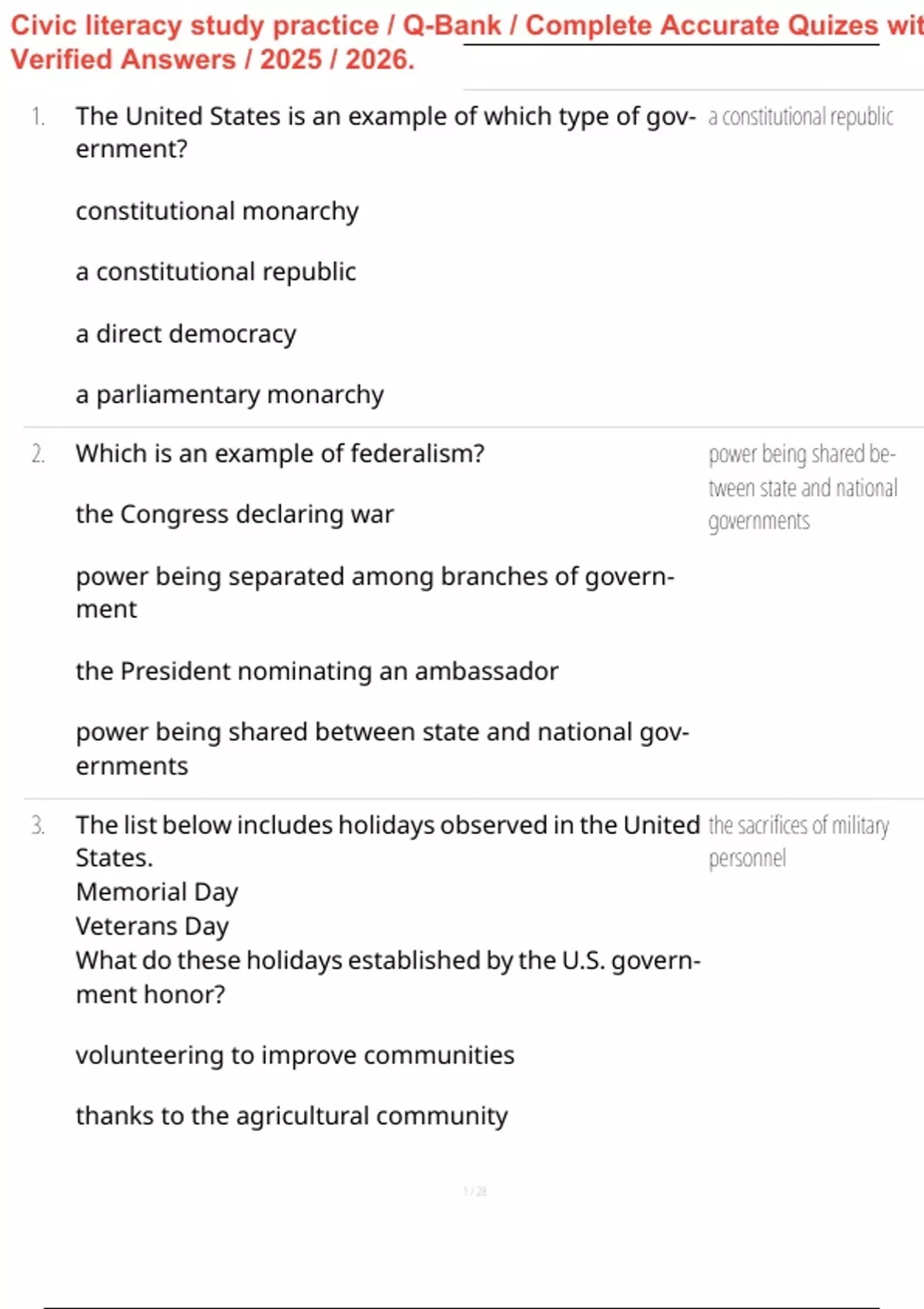This screenshot has height=1309, width=924.
Task: Click the question "Which is an example of federalism?"
Action: pyautogui.click(x=280, y=454)
